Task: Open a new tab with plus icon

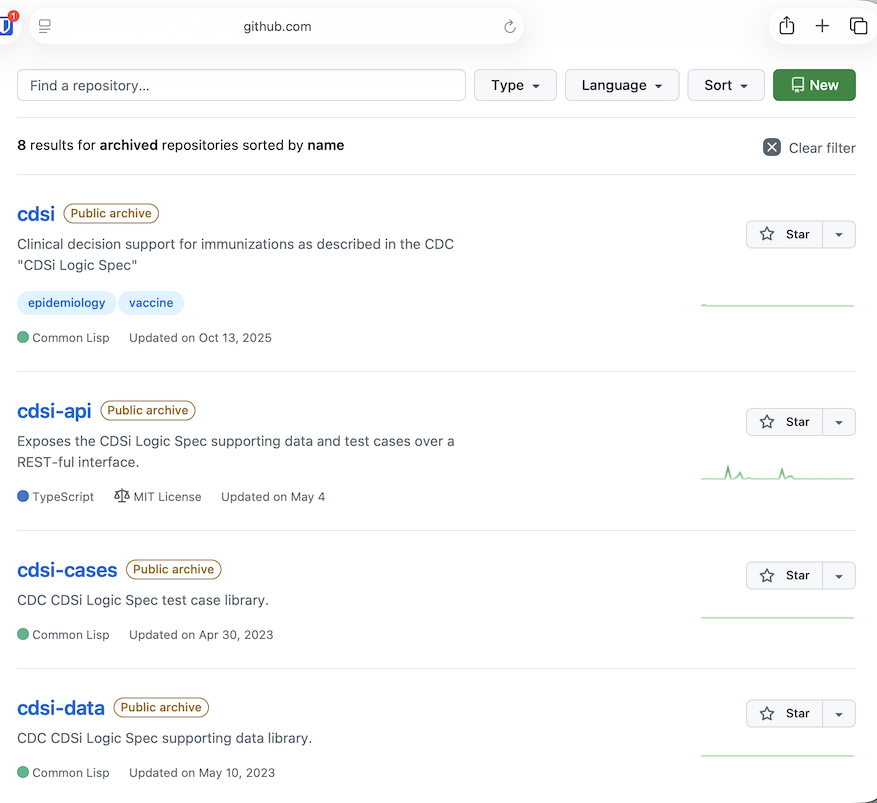Action: tap(822, 26)
